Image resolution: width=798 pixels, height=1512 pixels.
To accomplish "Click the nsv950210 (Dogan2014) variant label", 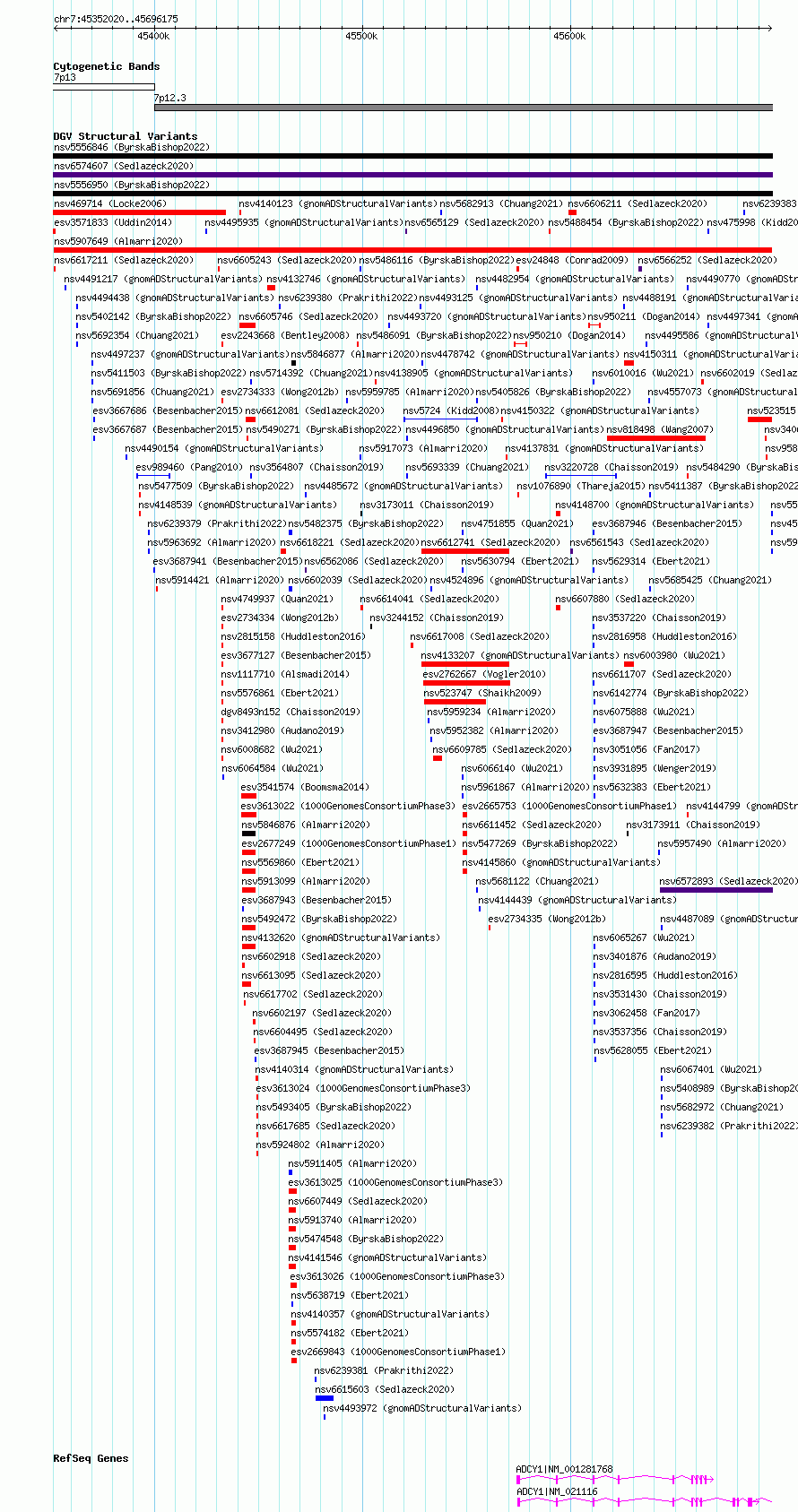I will pyautogui.click(x=569, y=335).
